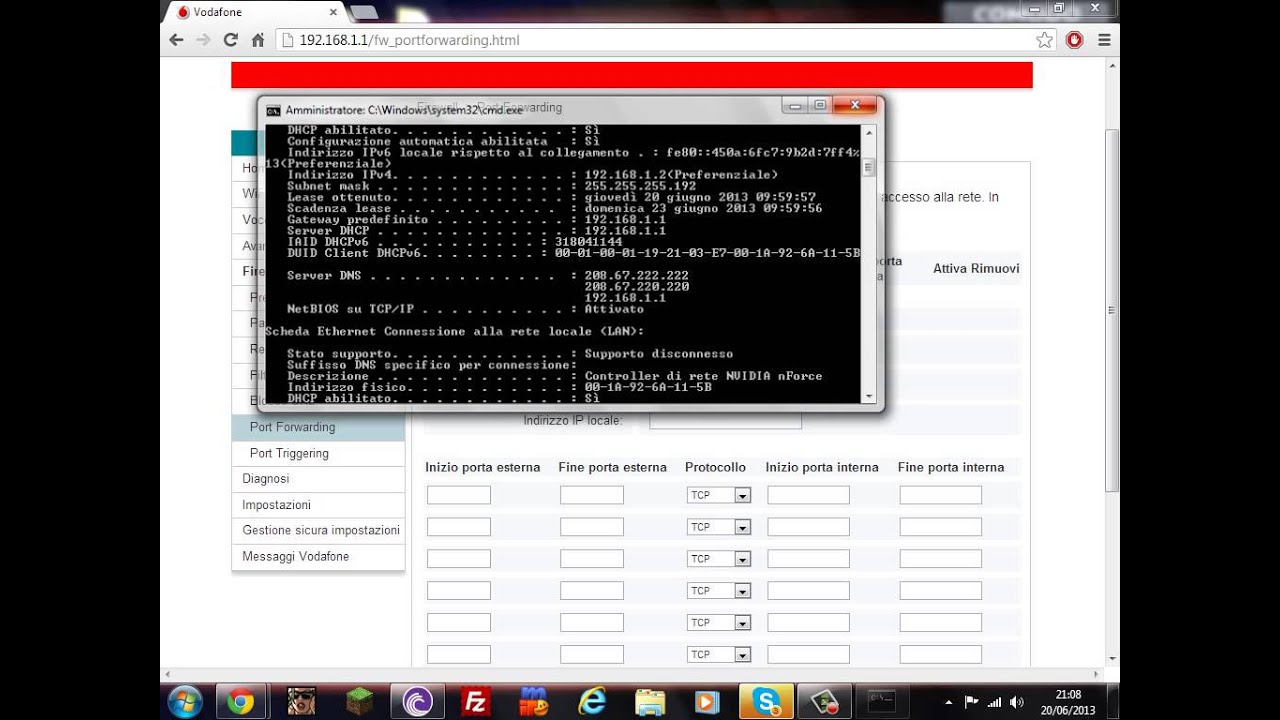
Task: Open Port Forwarding in the sidebar
Action: (318, 427)
